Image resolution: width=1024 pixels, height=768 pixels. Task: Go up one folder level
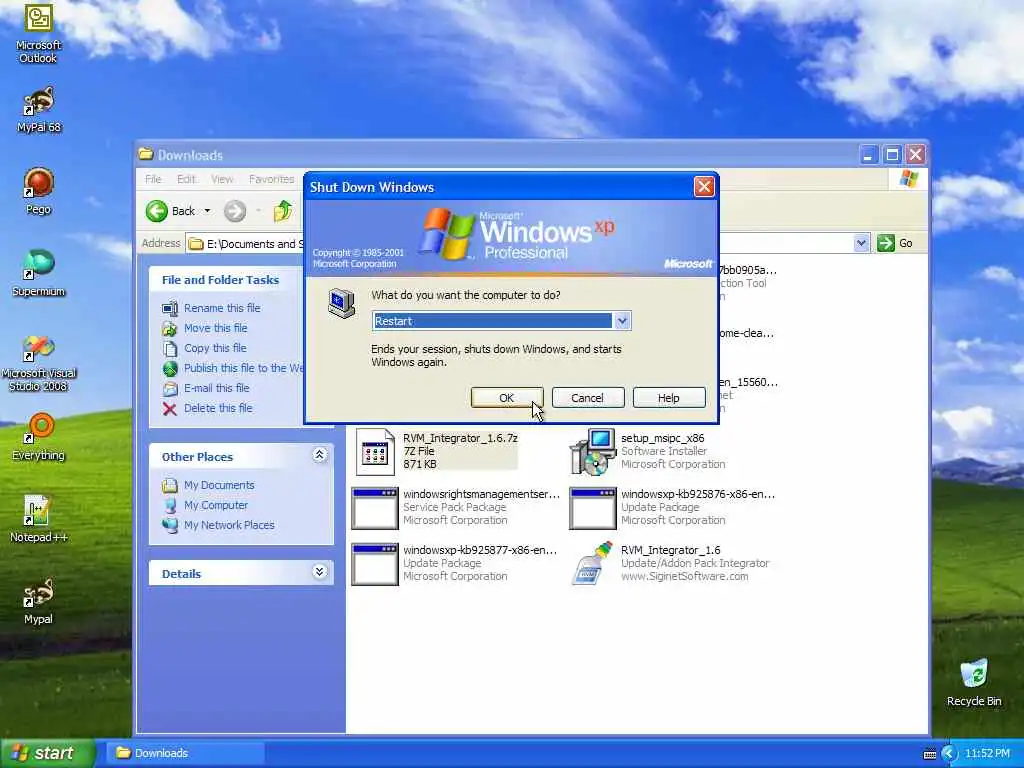[x=283, y=211]
